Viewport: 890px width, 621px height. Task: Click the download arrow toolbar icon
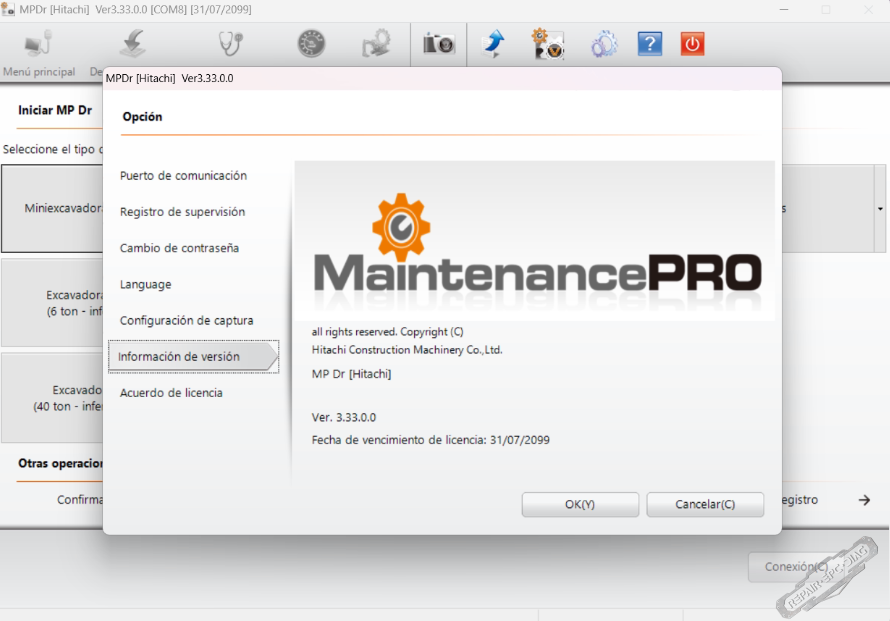click(x=134, y=44)
